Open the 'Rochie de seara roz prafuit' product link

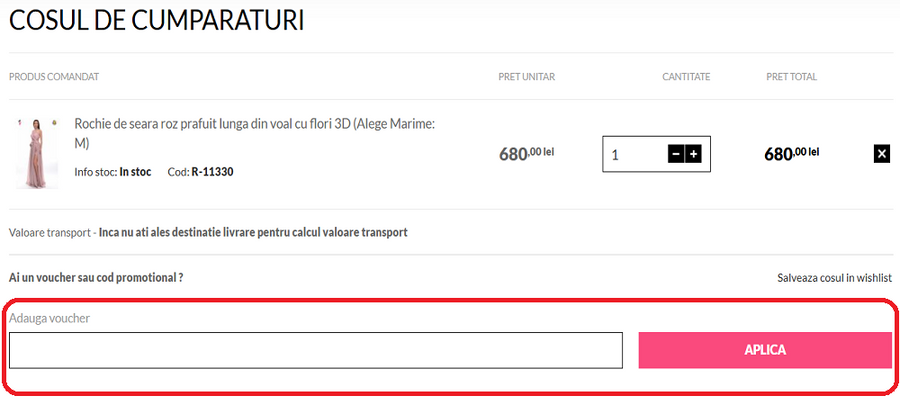(x=254, y=132)
